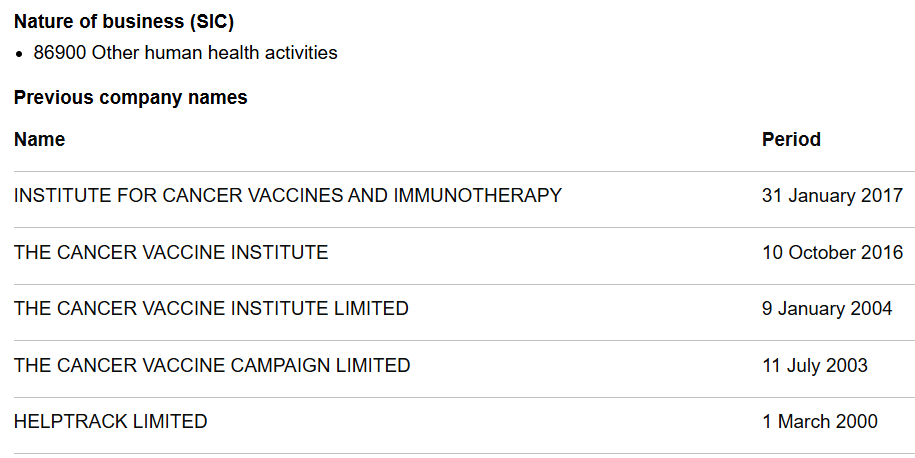Click the Period column header
The image size is (915, 458).
pyautogui.click(x=791, y=140)
